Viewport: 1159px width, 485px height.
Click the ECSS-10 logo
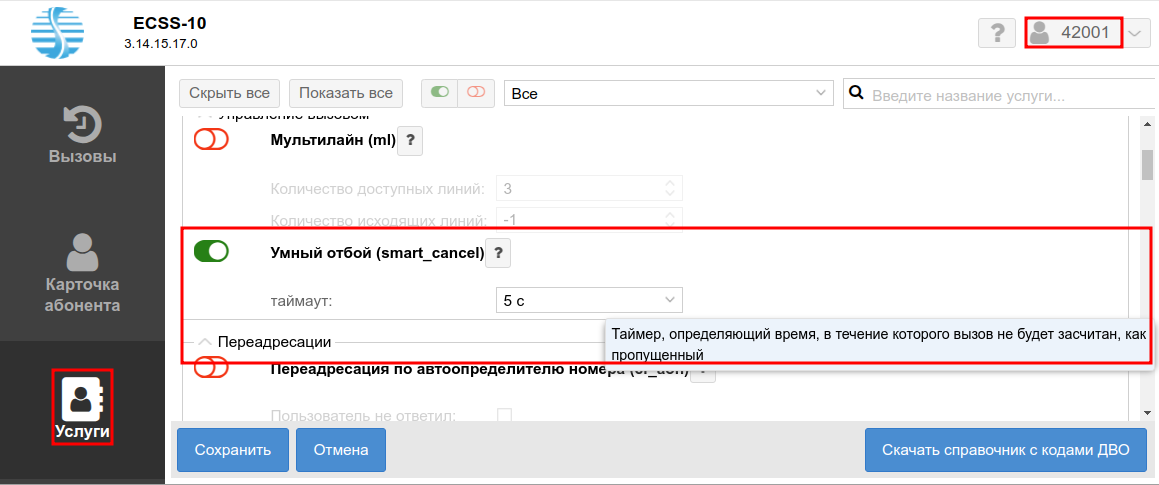coord(58,34)
